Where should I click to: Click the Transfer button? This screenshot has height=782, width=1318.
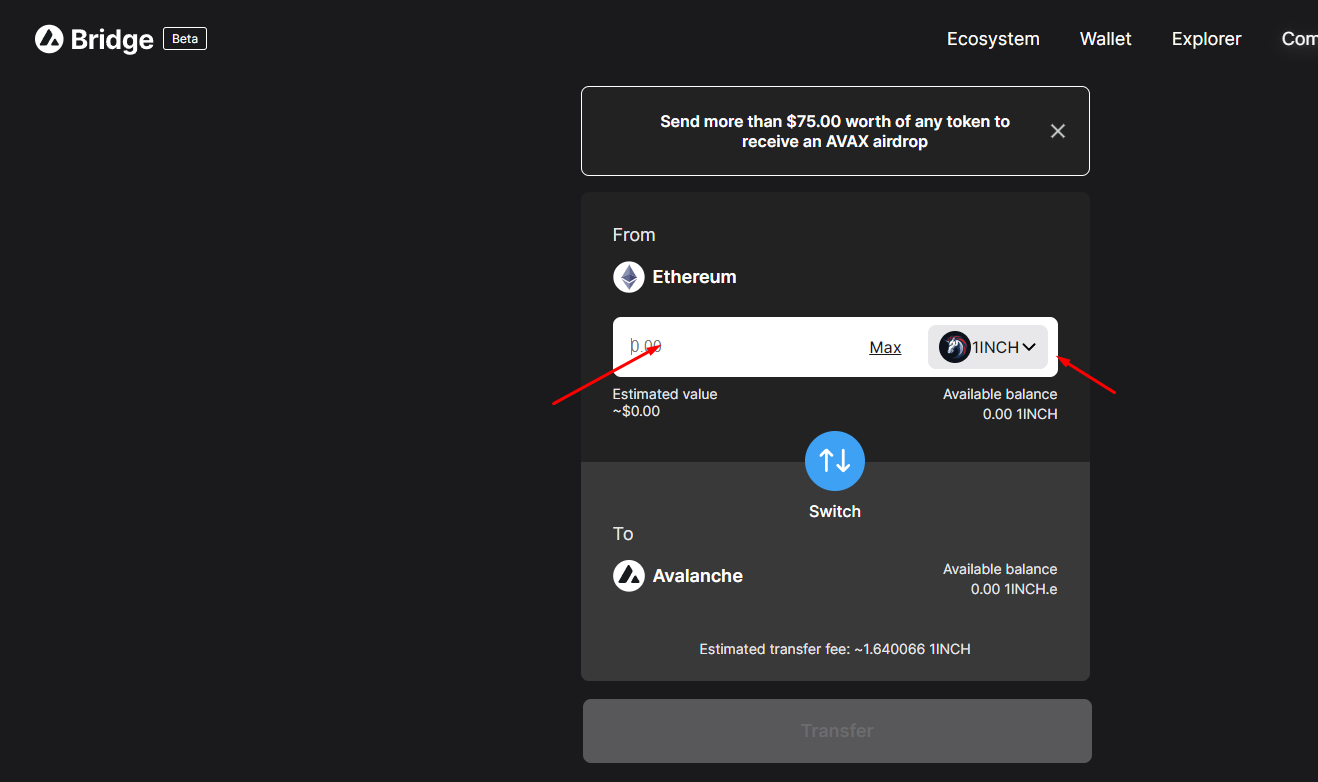tap(837, 731)
